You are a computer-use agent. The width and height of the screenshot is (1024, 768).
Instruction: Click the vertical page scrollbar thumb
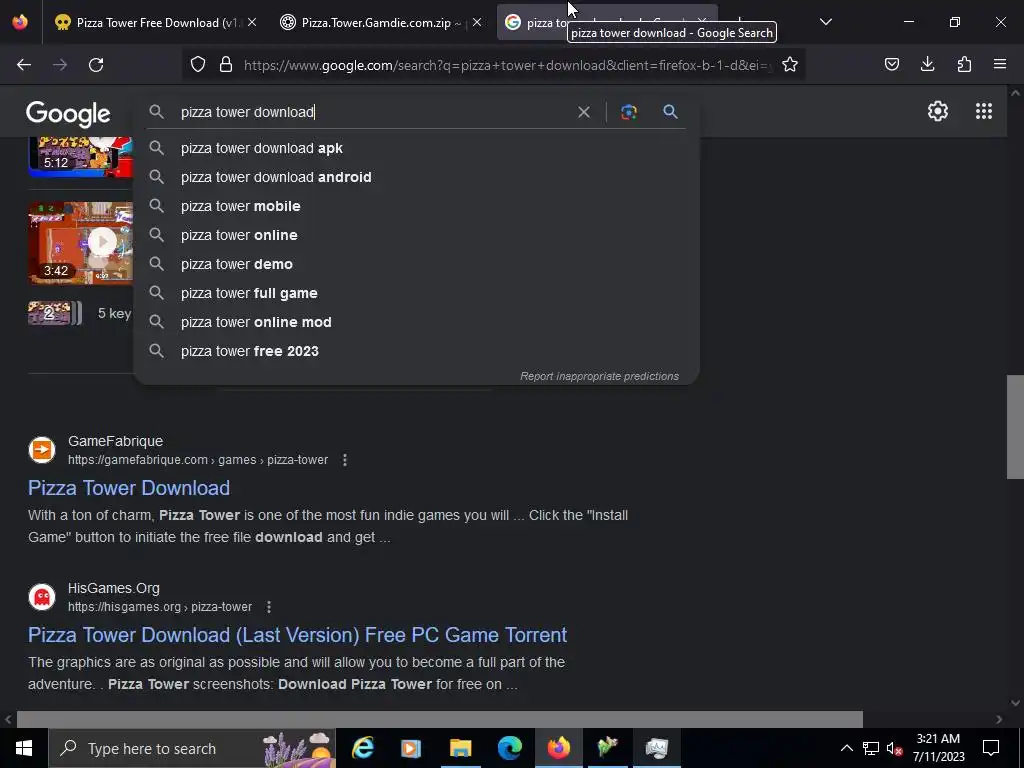coord(1015,426)
